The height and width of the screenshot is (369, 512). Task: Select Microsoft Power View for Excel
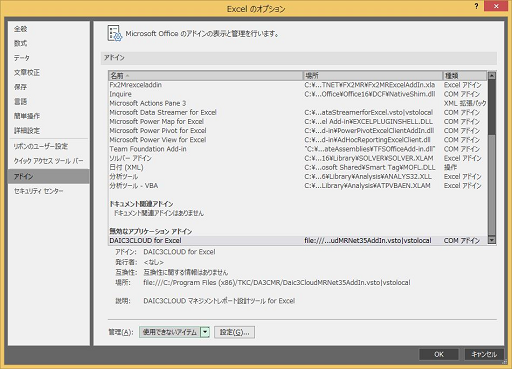(298, 140)
